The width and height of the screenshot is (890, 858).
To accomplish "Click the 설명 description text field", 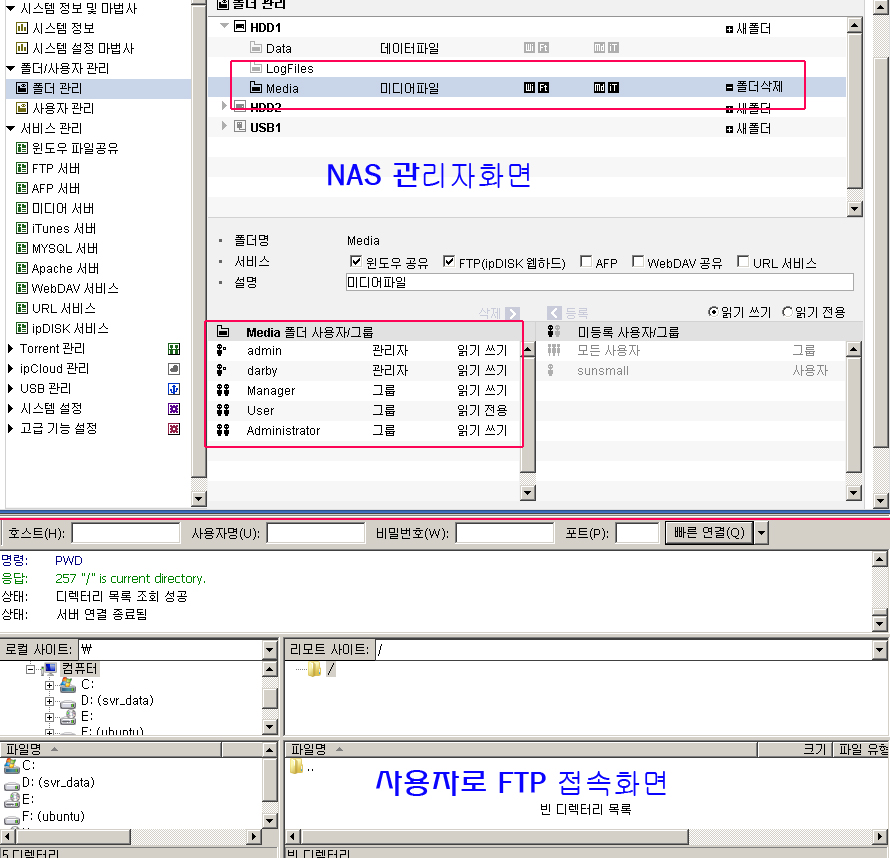I will click(599, 283).
